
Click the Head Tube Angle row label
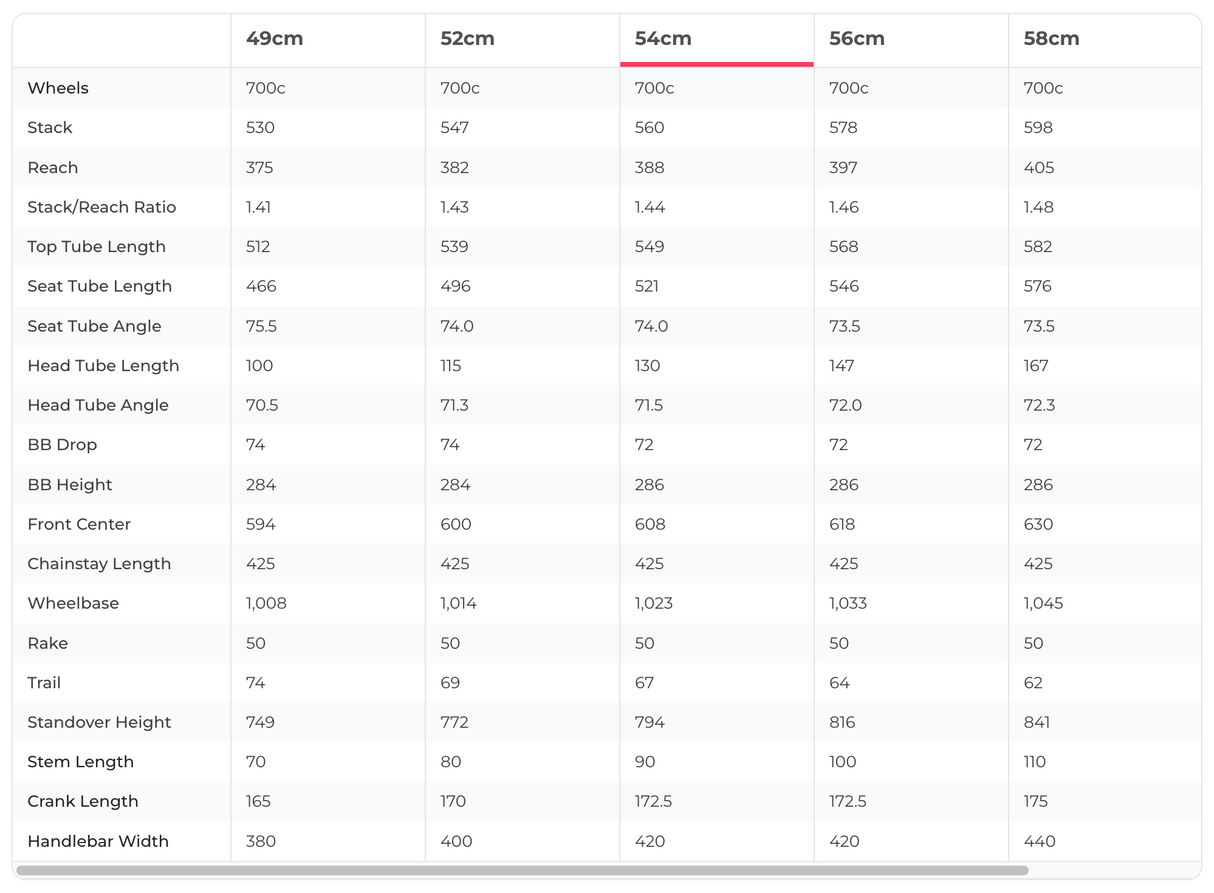[x=98, y=405]
